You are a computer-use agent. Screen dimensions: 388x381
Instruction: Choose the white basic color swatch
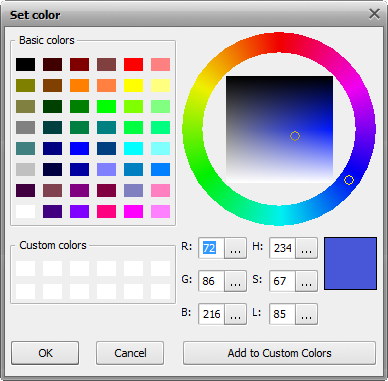point(25,212)
